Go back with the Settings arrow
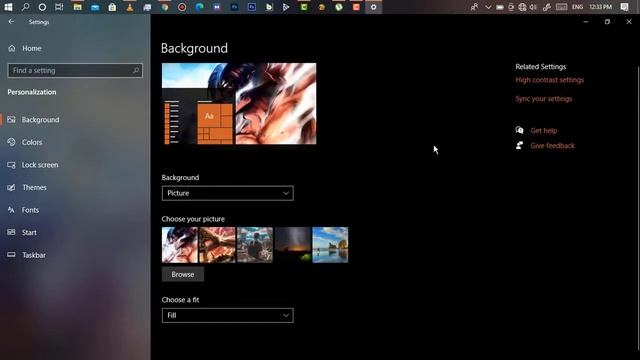Screen dimensions: 640x360 (x=11, y=22)
